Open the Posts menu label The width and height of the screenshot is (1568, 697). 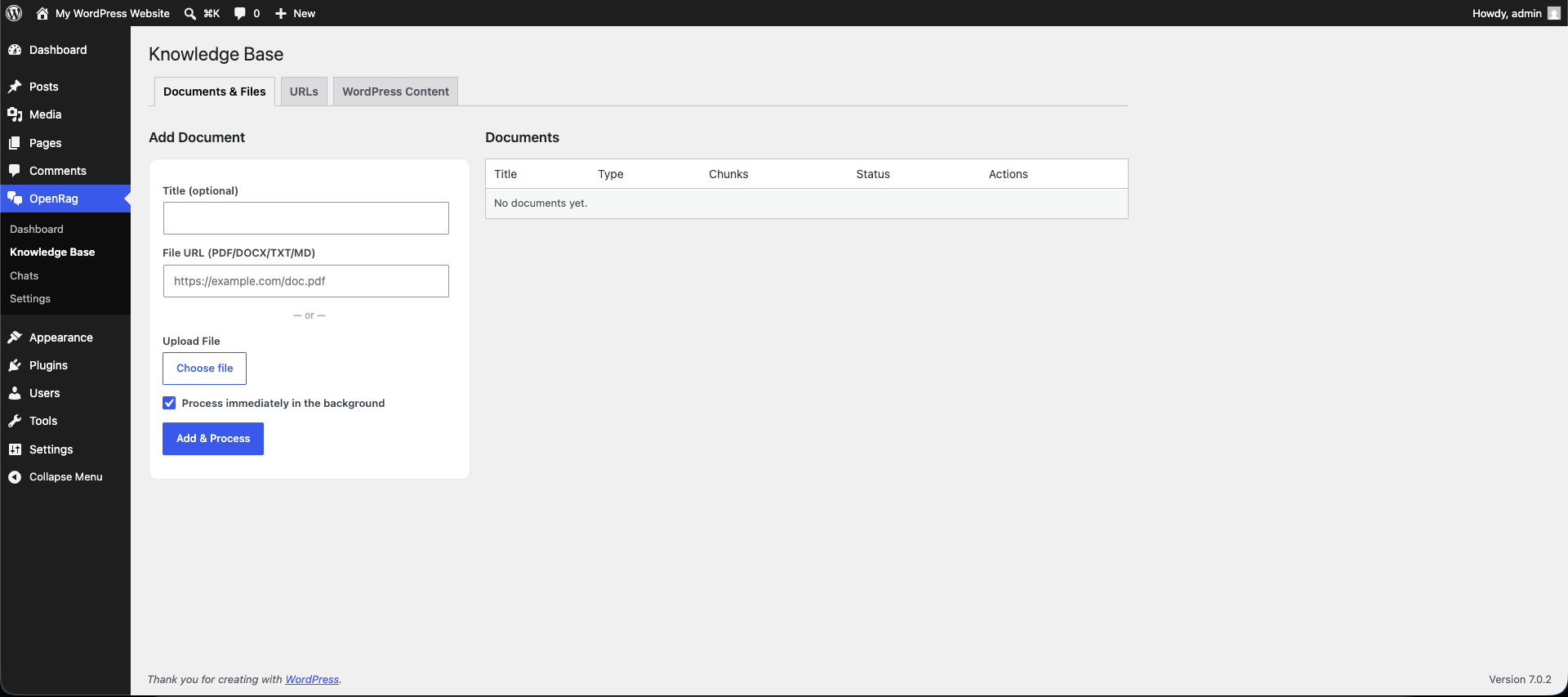pos(44,87)
